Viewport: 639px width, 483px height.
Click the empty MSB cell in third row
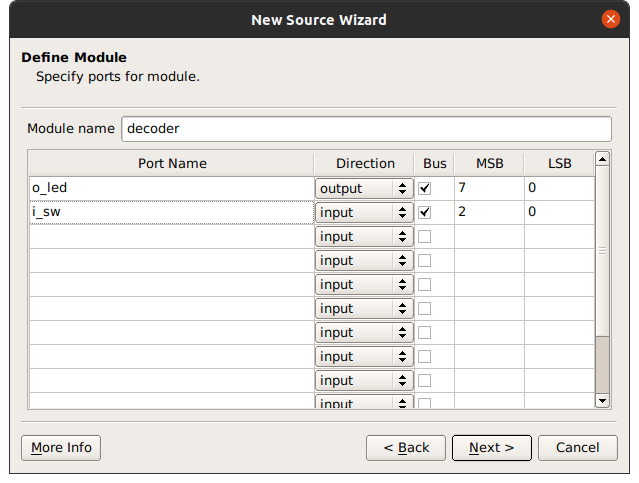pyautogui.click(x=489, y=236)
